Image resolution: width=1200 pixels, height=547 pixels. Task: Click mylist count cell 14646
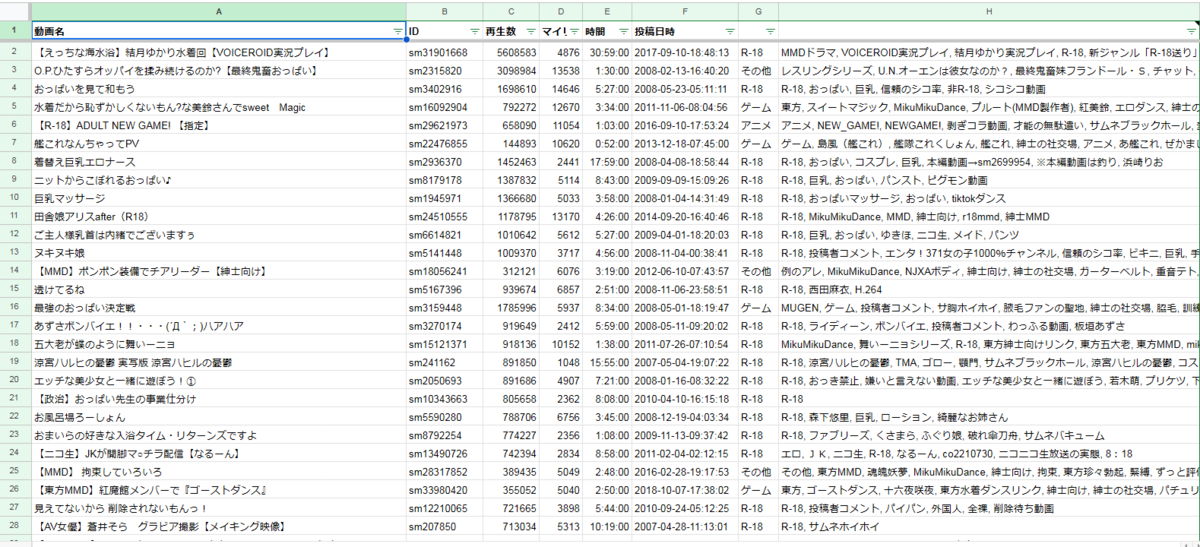[562, 88]
